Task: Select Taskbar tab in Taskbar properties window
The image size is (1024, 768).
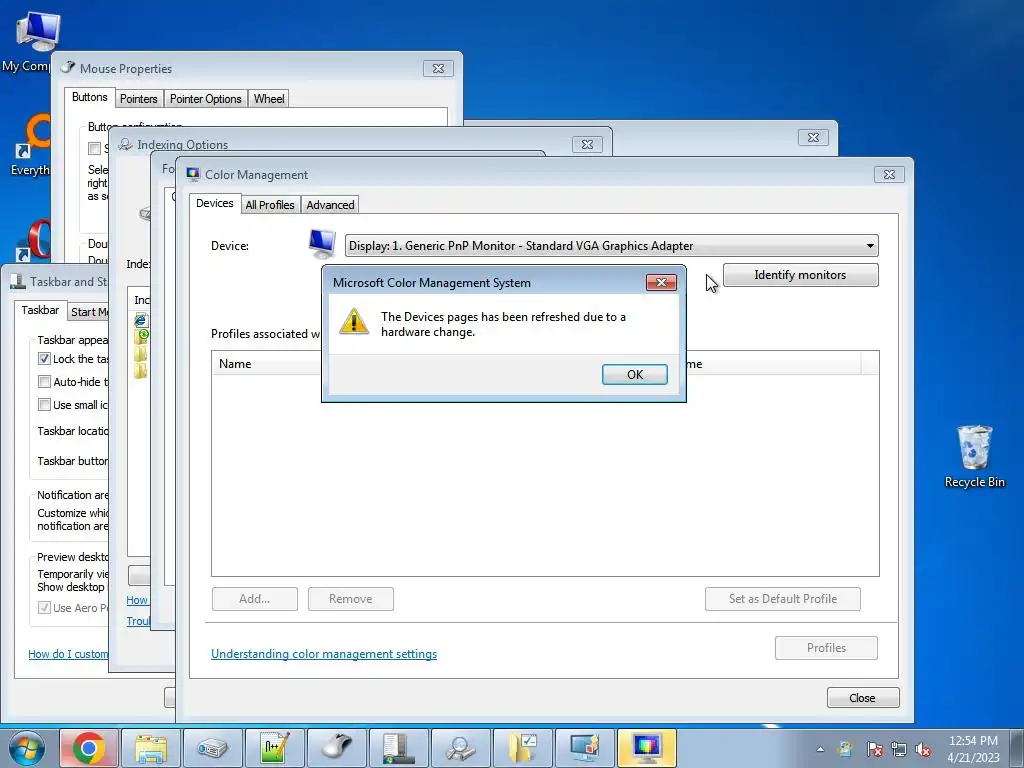Action: point(40,310)
